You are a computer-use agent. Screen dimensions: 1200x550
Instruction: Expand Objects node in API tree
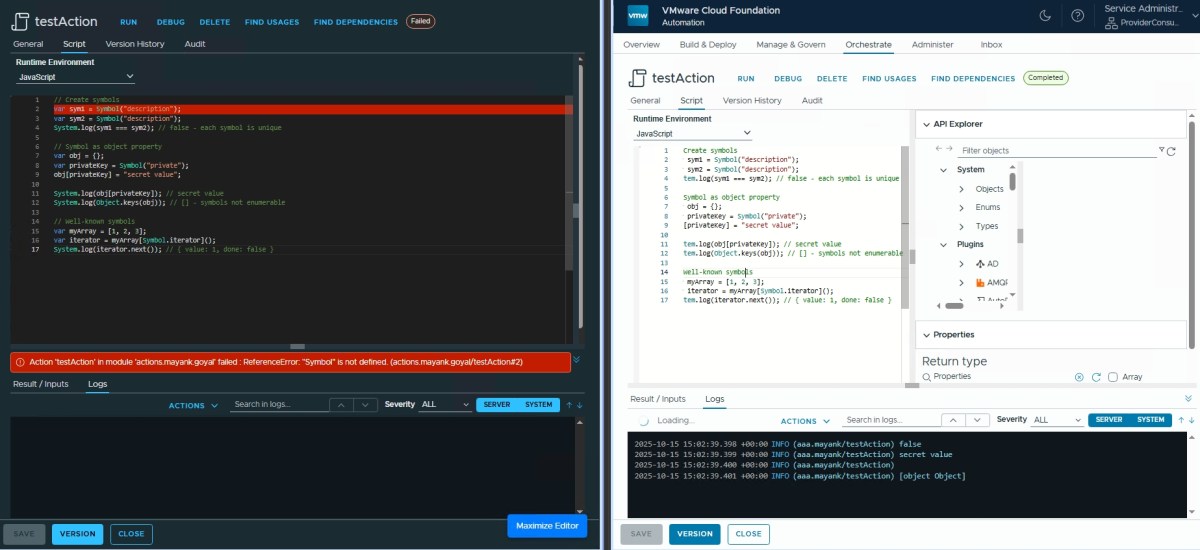click(962, 189)
